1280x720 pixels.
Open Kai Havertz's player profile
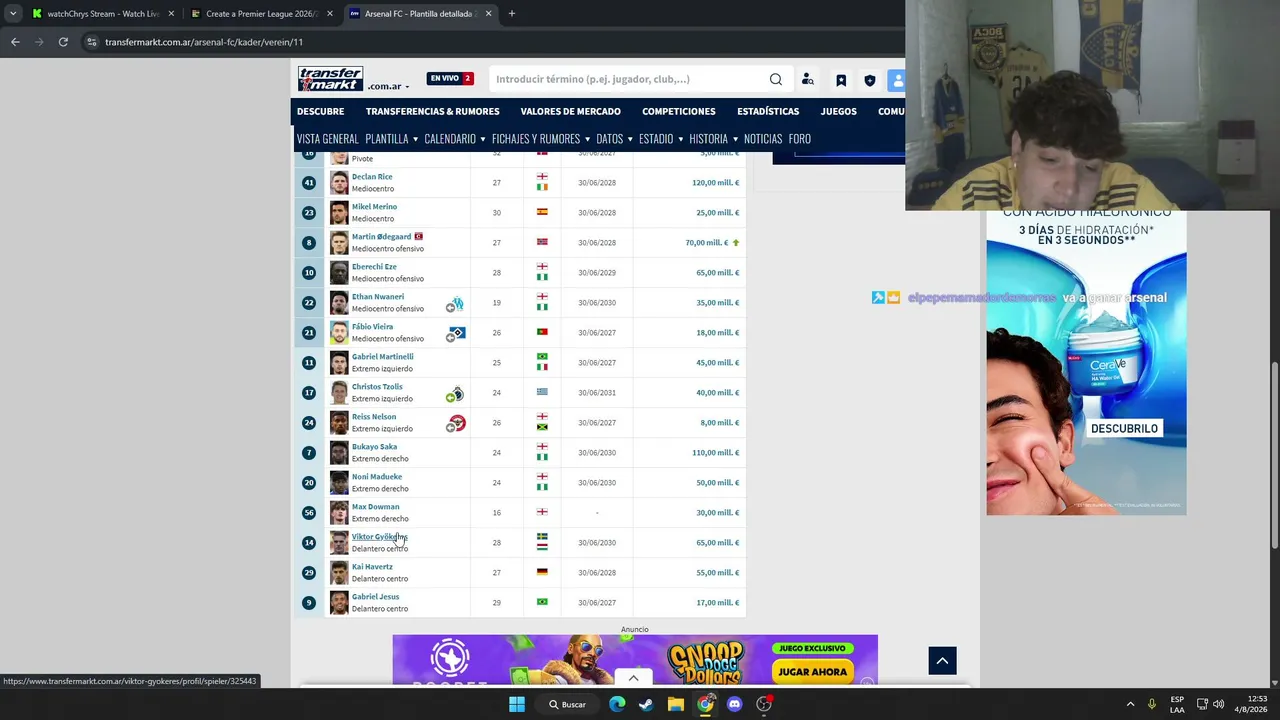click(372, 567)
